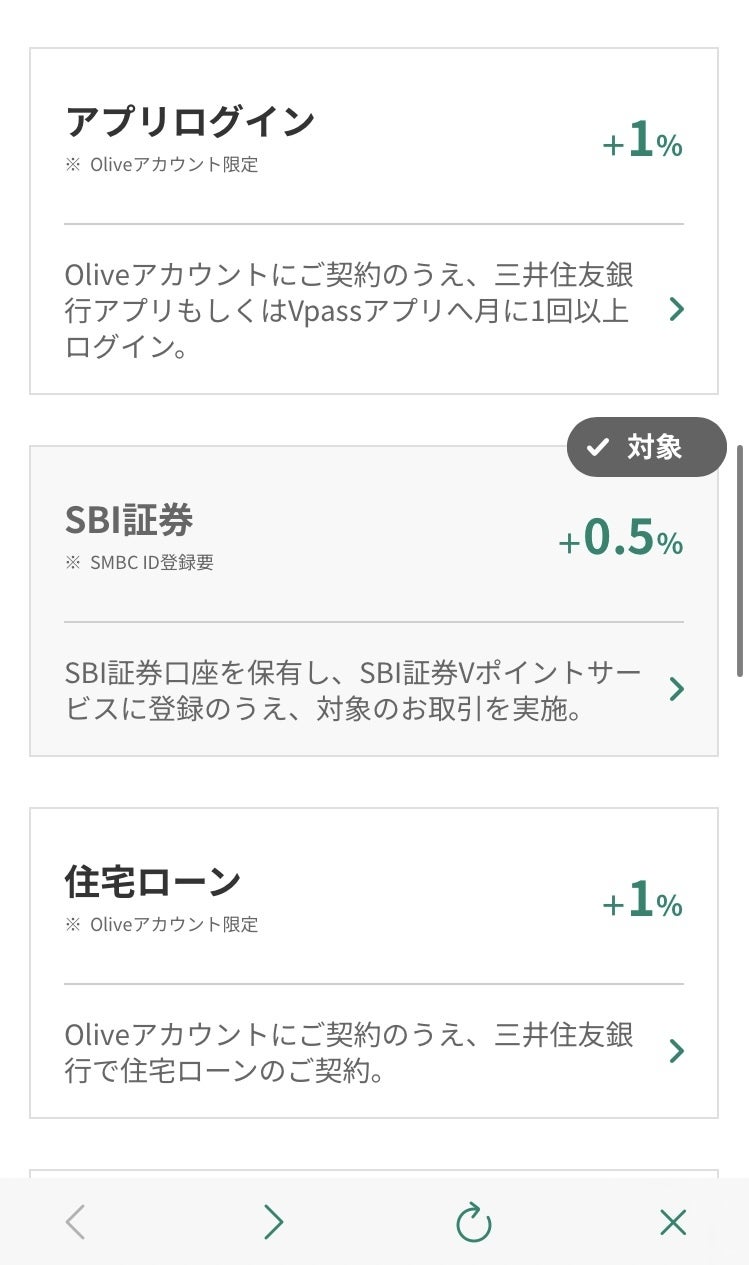The width and height of the screenshot is (749, 1265).
Task: Tap the browser forward arrow icon
Action: [x=273, y=1221]
